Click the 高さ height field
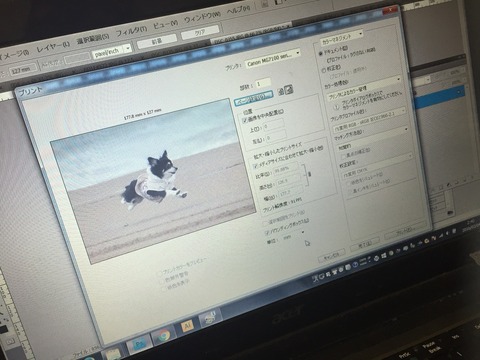The width and height of the screenshot is (480, 360). [289, 182]
